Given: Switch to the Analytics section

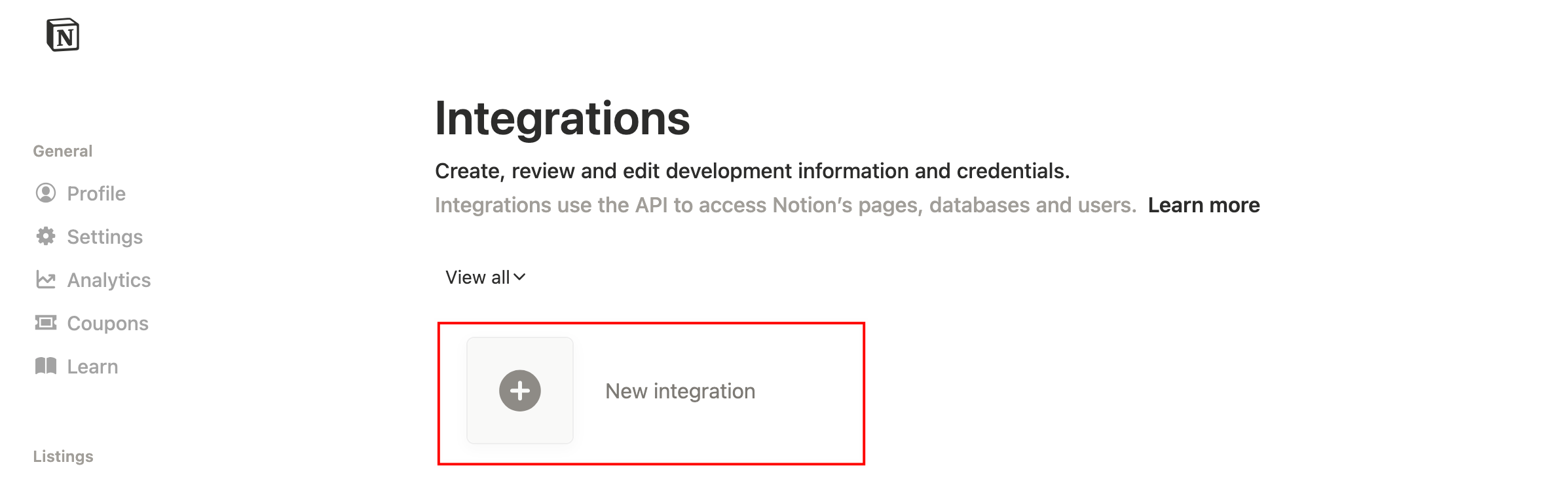Looking at the screenshot, I should click(109, 279).
